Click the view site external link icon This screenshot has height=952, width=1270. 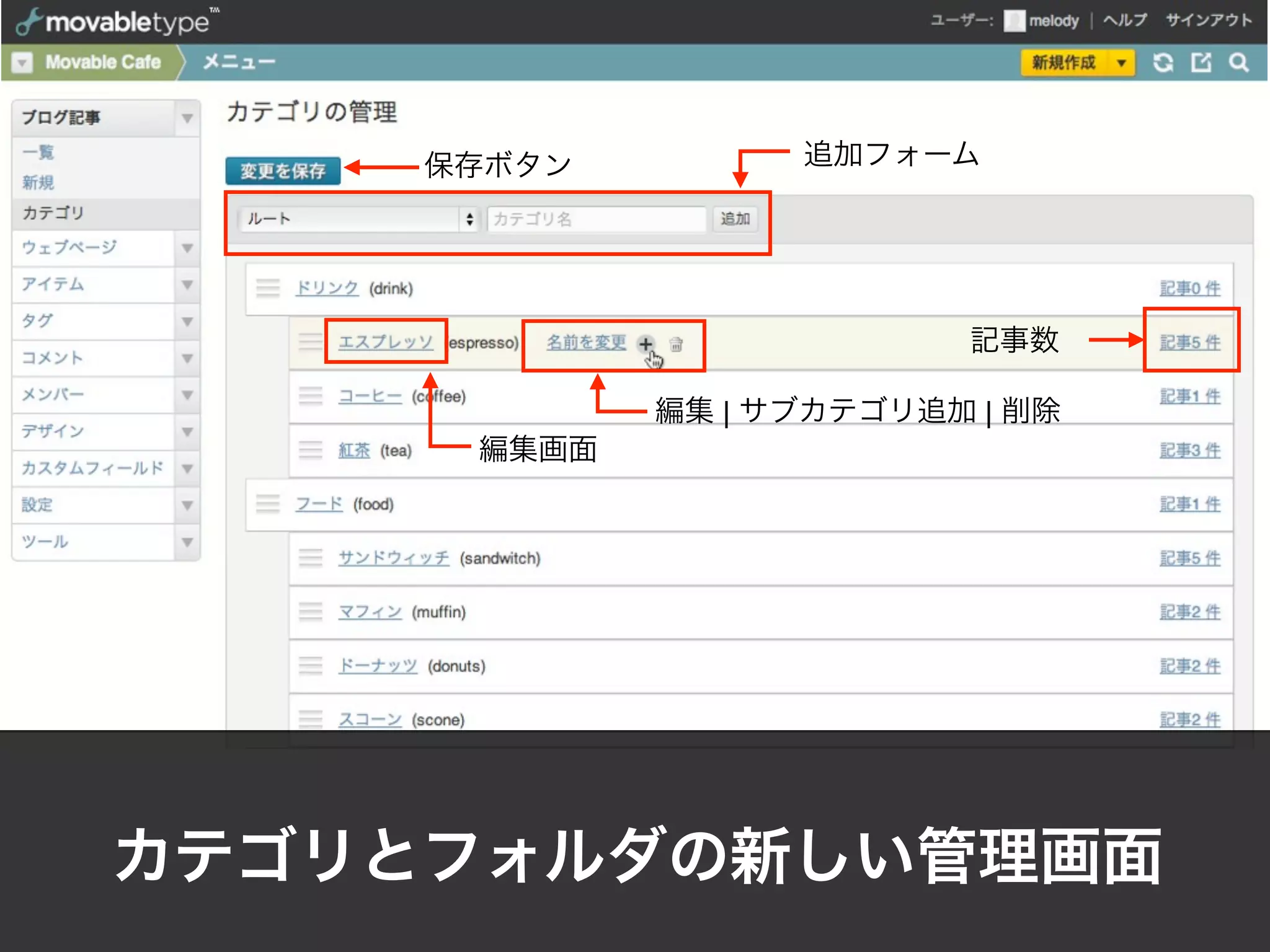1201,63
